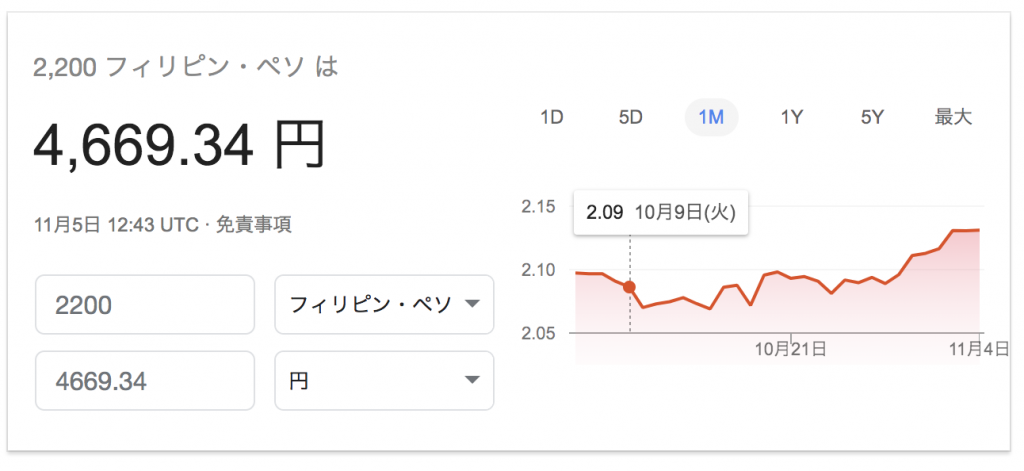Show the 1Y chart range
This screenshot has height=471, width=1024.
click(792, 118)
